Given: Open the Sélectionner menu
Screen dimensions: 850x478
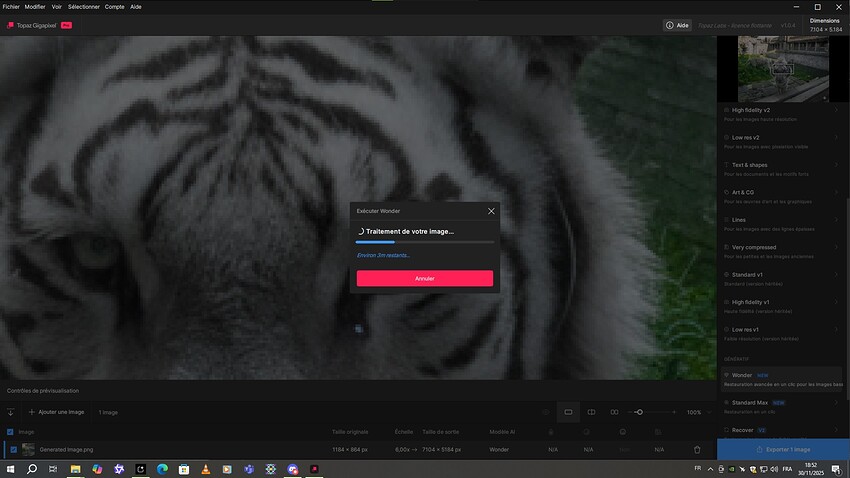Looking at the screenshot, I should point(84,6).
